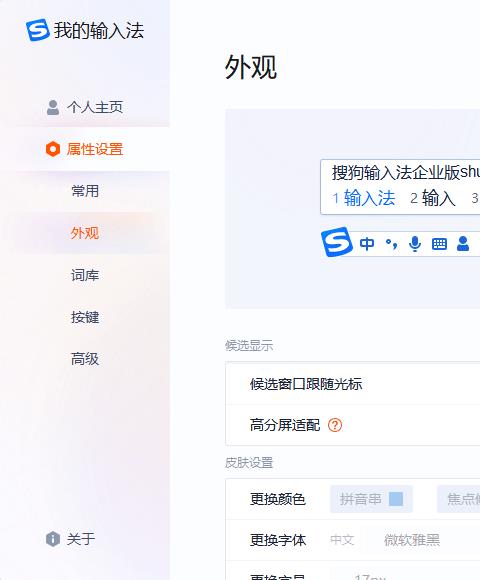480x580 pixels.
Task: Open the 按键 settings section
Action: [85, 317]
